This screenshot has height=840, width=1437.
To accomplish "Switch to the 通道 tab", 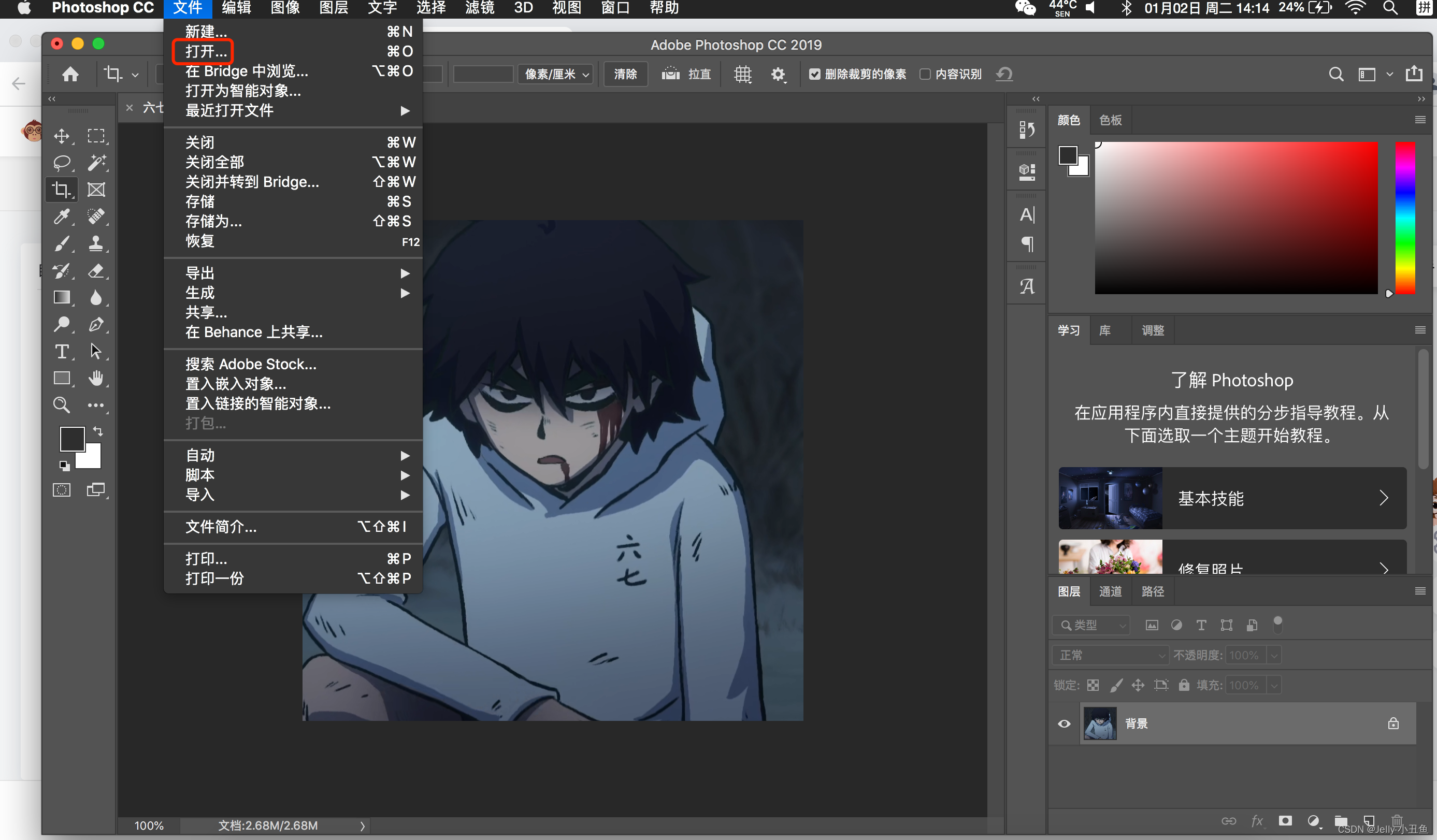I will click(x=1110, y=591).
